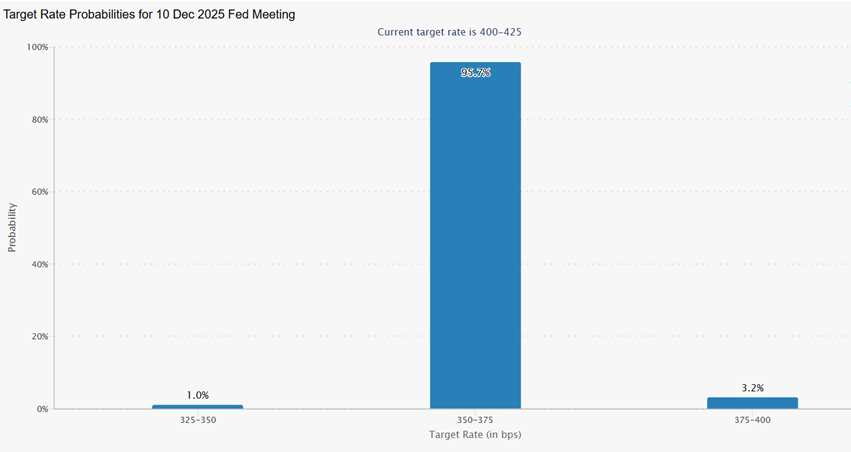Screen dimensions: 851x452
Task: Click the 40% y-axis tick label
Action: (x=39, y=264)
